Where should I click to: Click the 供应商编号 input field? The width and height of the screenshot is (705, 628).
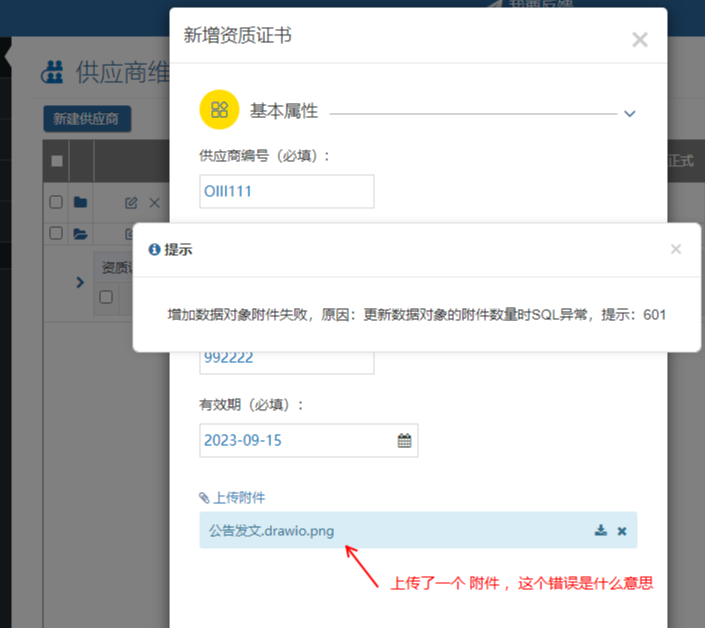pos(286,191)
